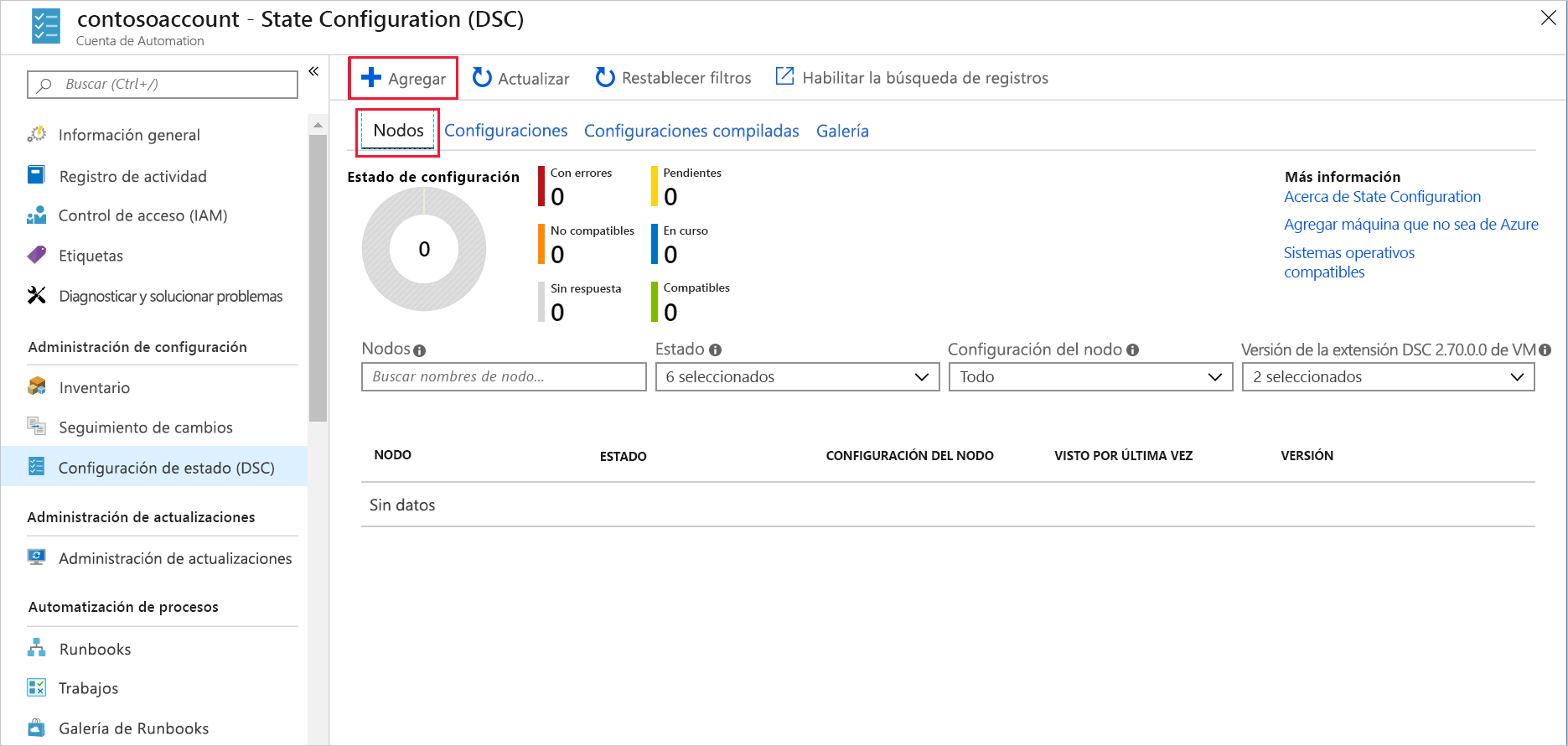Image resolution: width=1568 pixels, height=746 pixels.
Task: Click the configuration status donut chart
Action: tap(424, 249)
